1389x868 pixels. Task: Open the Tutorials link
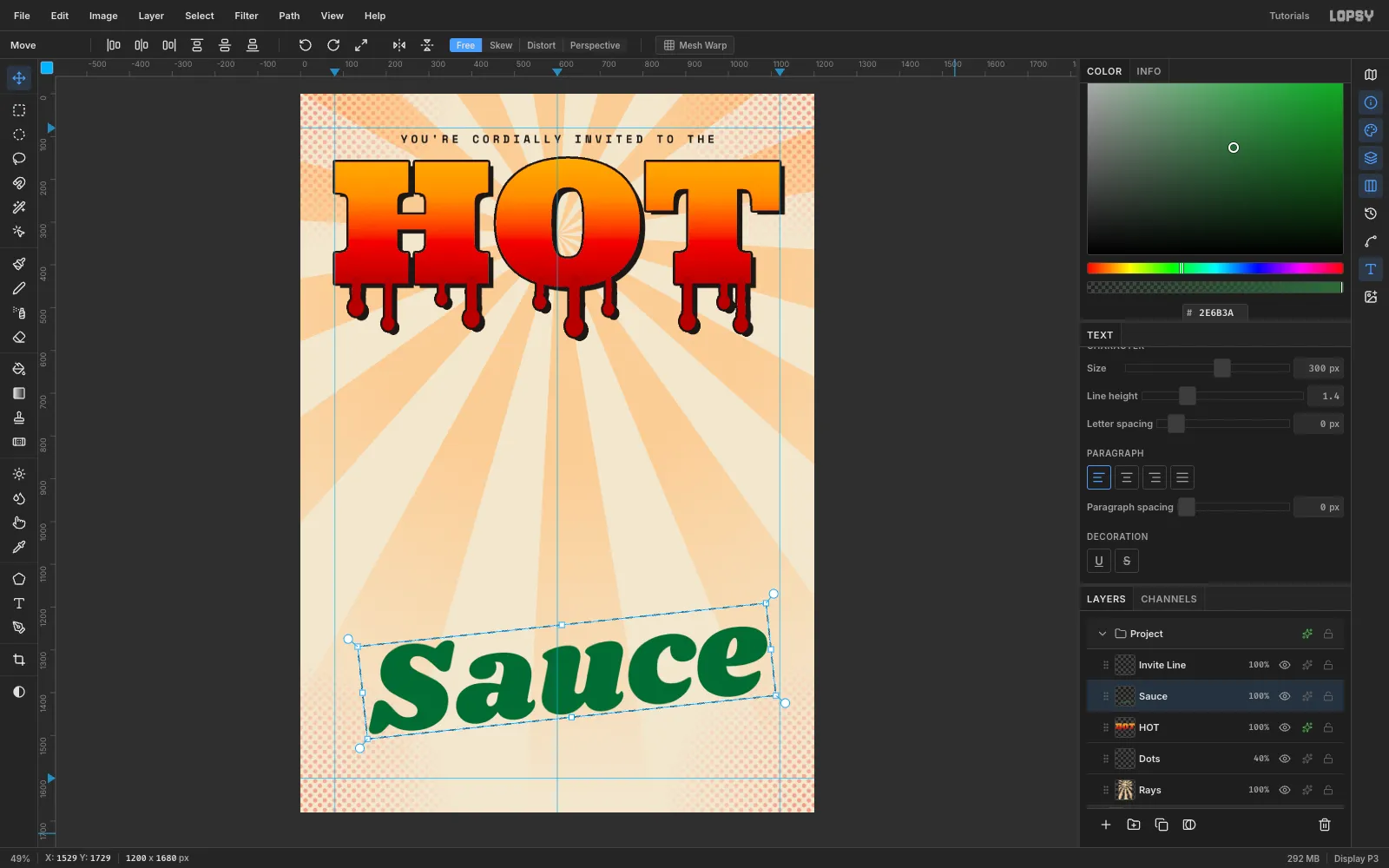[x=1289, y=16]
